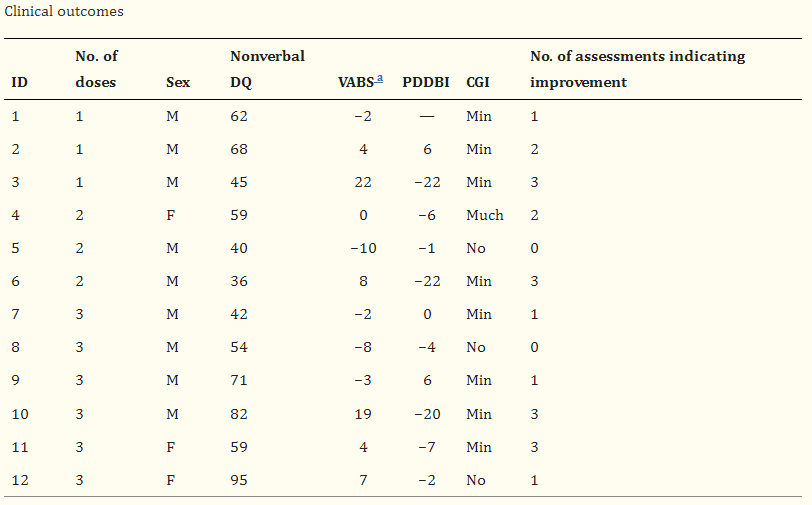
Task: Select the "No" CGI value for ID 8
Action: [x=476, y=347]
